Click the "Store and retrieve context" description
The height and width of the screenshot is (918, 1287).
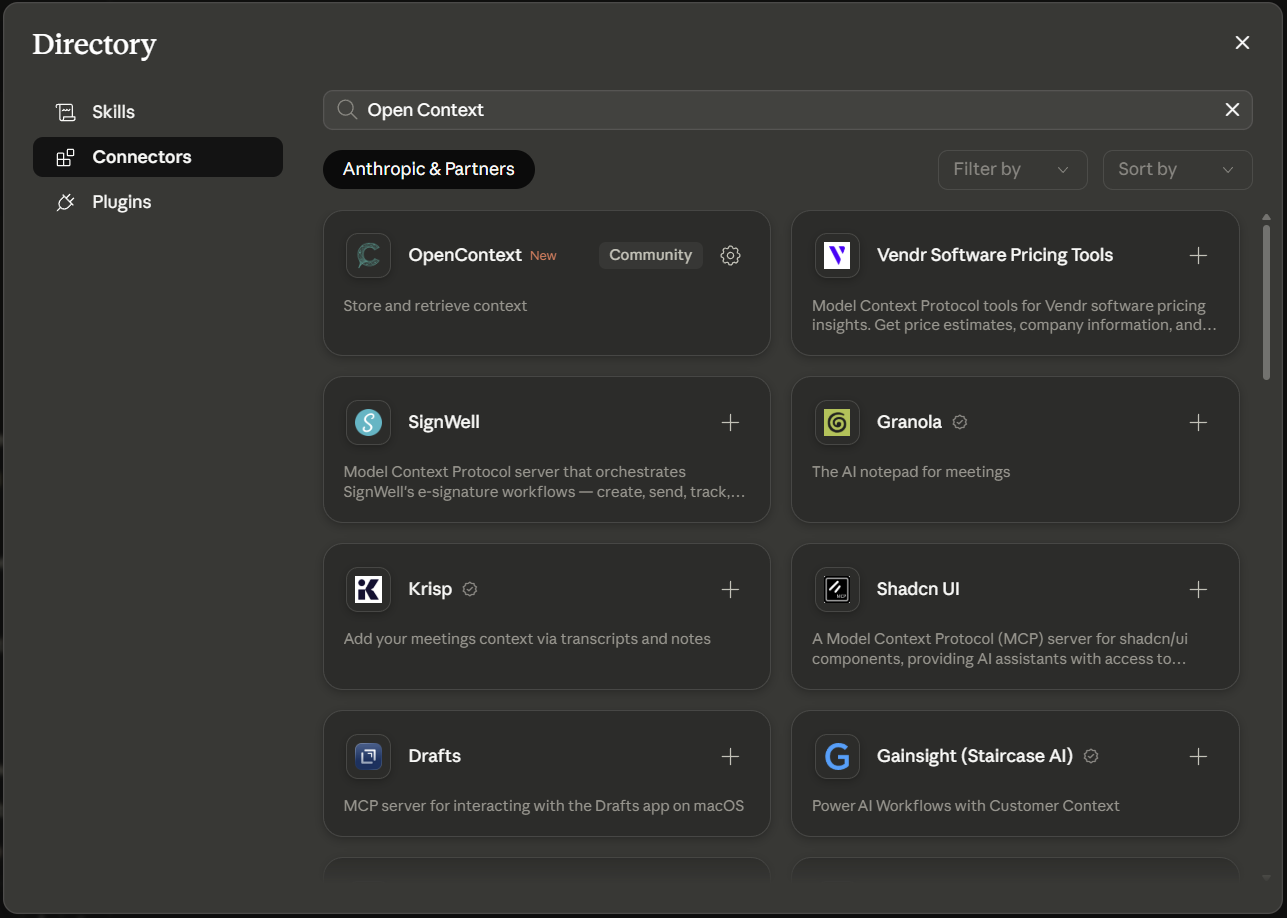click(x=435, y=306)
